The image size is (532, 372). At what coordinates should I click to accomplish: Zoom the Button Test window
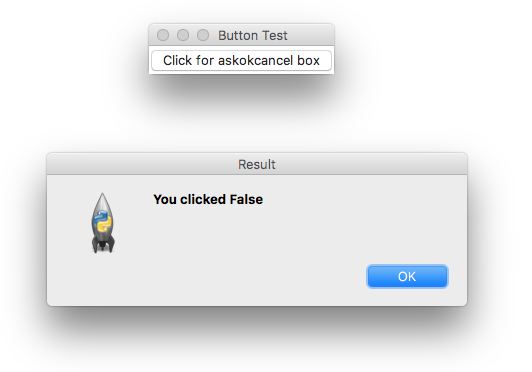pyautogui.click(x=203, y=35)
